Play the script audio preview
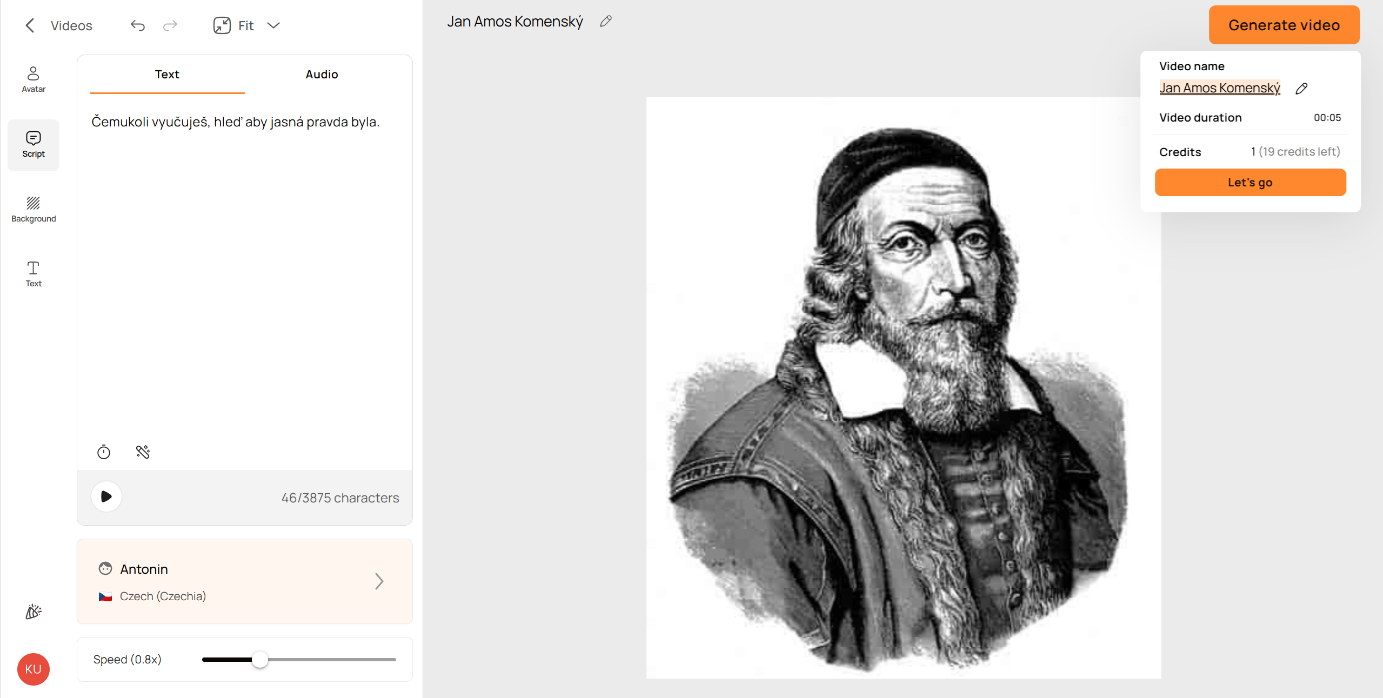The image size is (1383, 698). [x=106, y=497]
